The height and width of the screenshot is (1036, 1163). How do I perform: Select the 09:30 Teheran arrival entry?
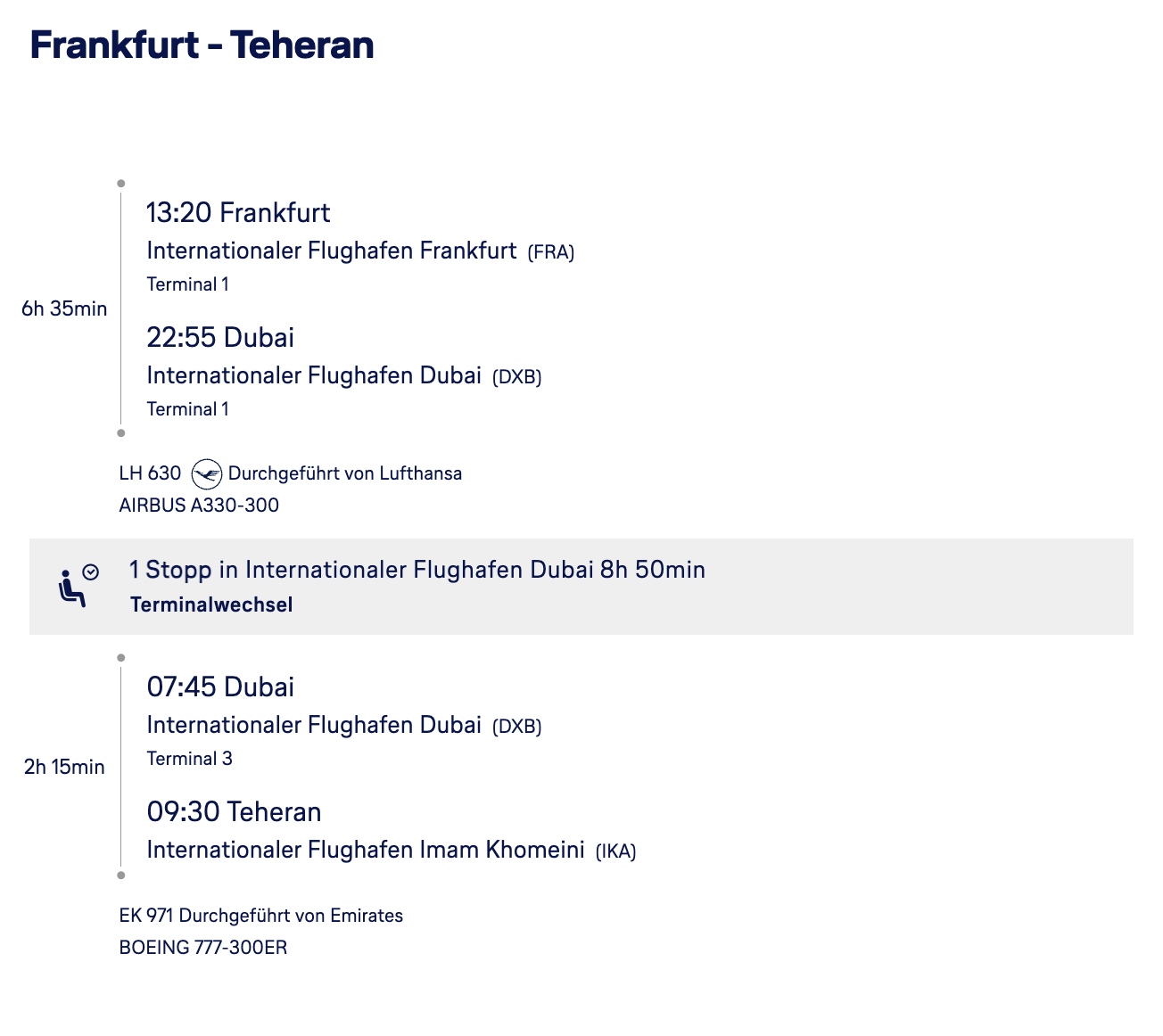pos(234,812)
